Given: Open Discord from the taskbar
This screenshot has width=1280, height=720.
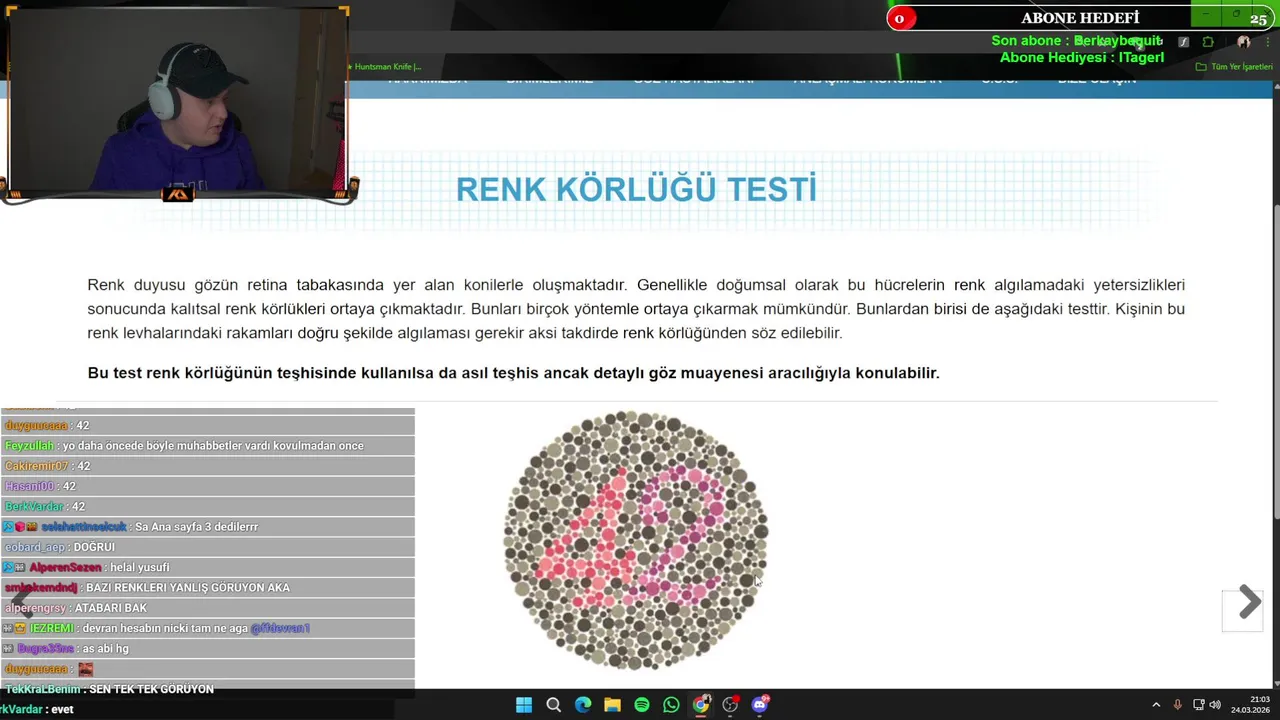Looking at the screenshot, I should tap(760, 705).
